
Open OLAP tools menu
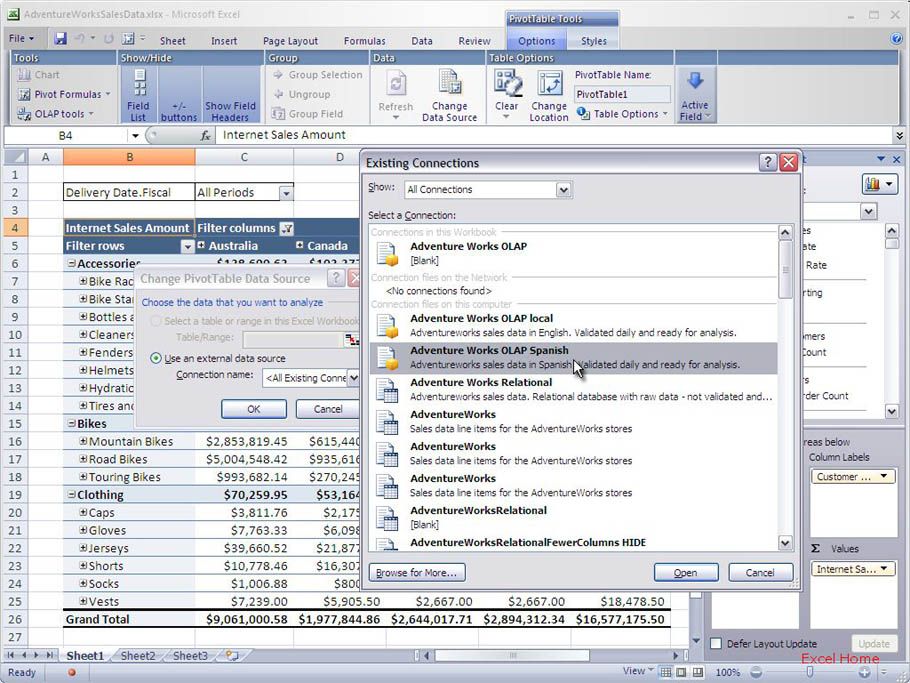pyautogui.click(x=55, y=114)
